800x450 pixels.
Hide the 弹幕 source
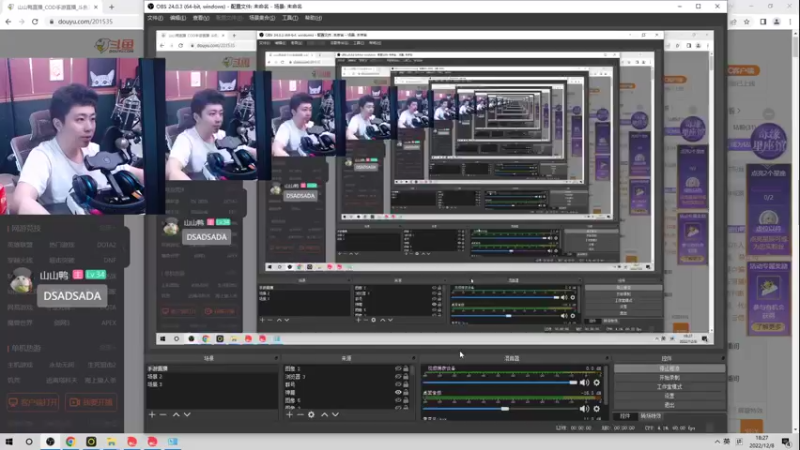(398, 392)
